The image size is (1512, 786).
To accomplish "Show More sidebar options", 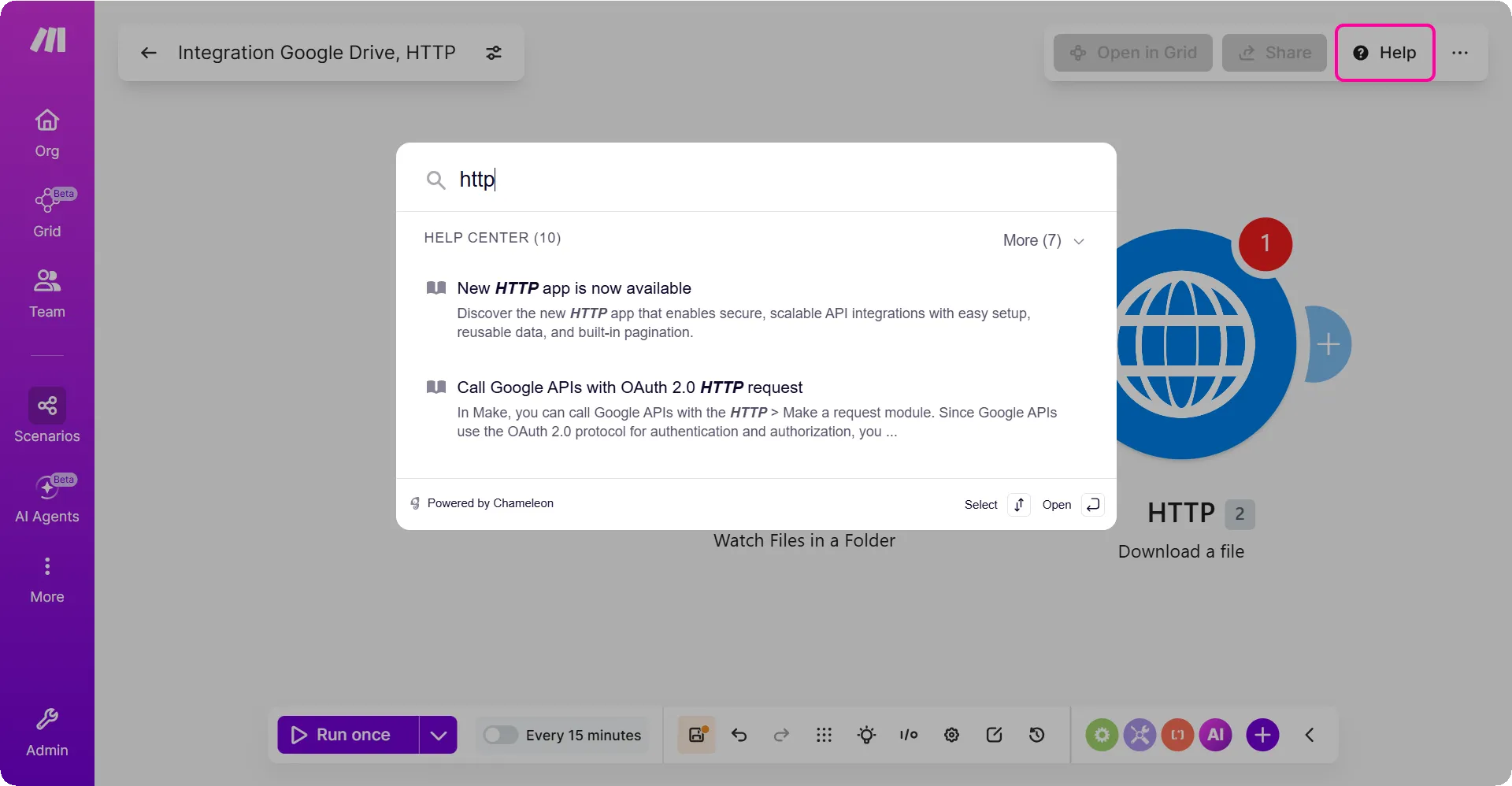I will pos(47,580).
